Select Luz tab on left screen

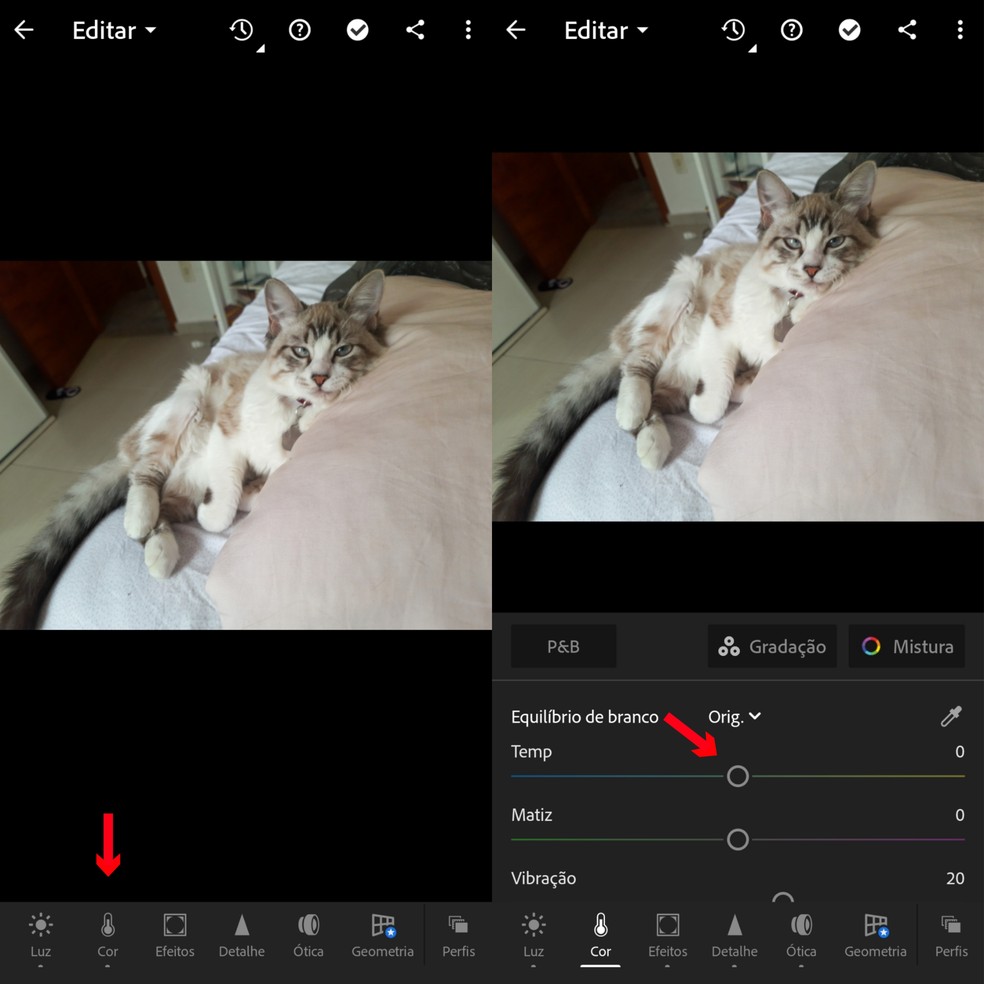[x=41, y=935]
